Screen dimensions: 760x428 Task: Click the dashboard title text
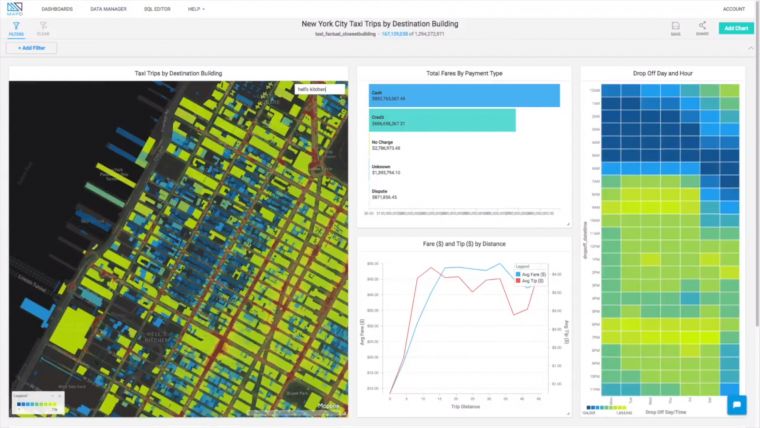click(380, 24)
